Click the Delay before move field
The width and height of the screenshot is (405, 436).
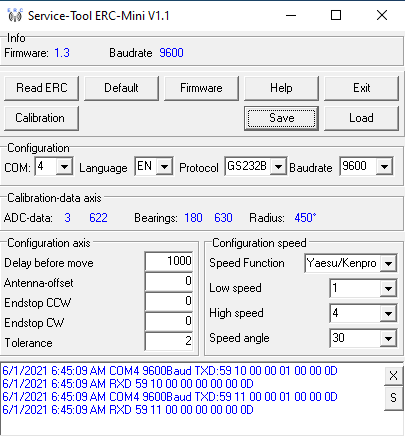[169, 261]
